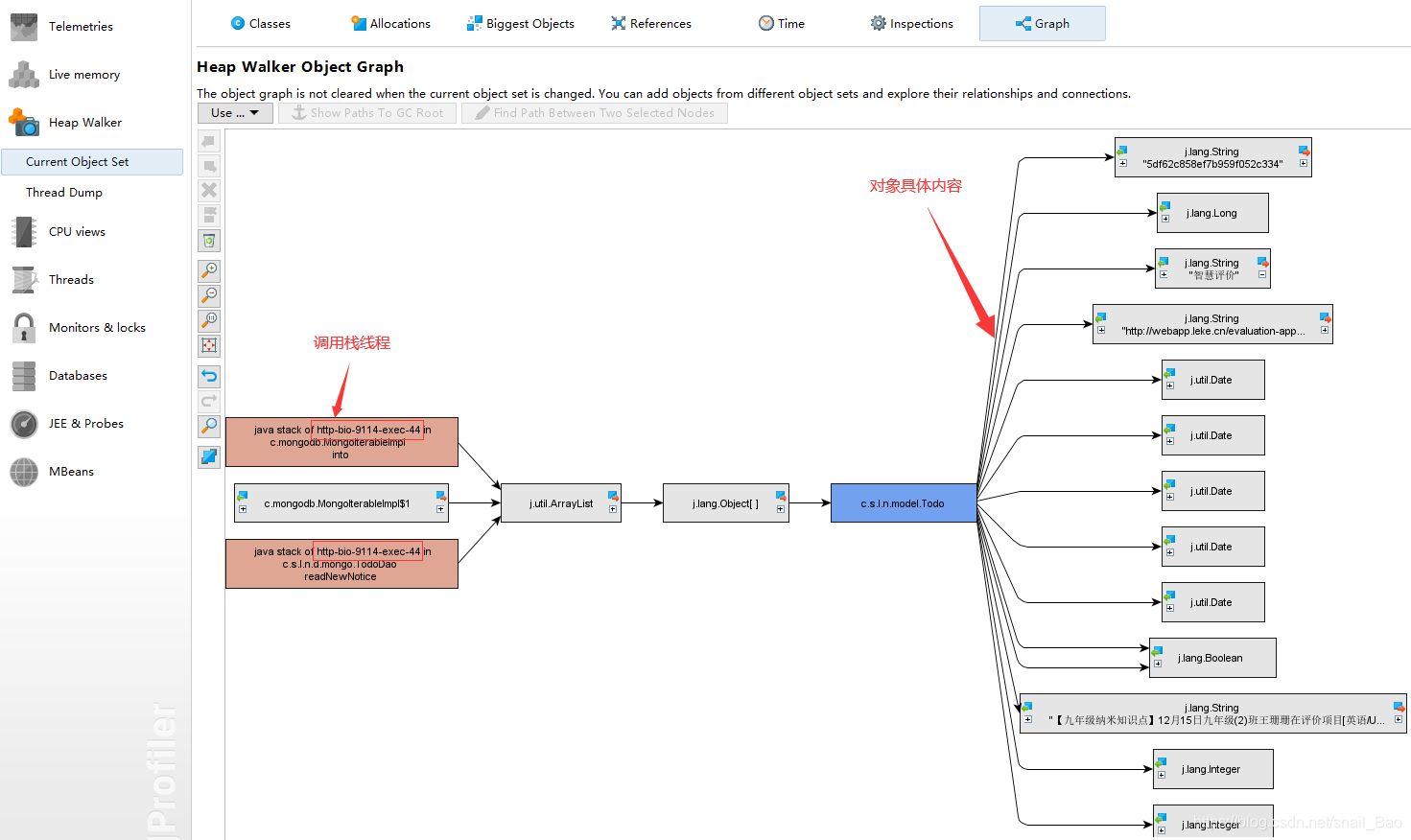Viewport: 1411px width, 840px height.
Task: Expand right plus on c.mongodb.MongoIterableImpl$1 node
Action: point(440,509)
